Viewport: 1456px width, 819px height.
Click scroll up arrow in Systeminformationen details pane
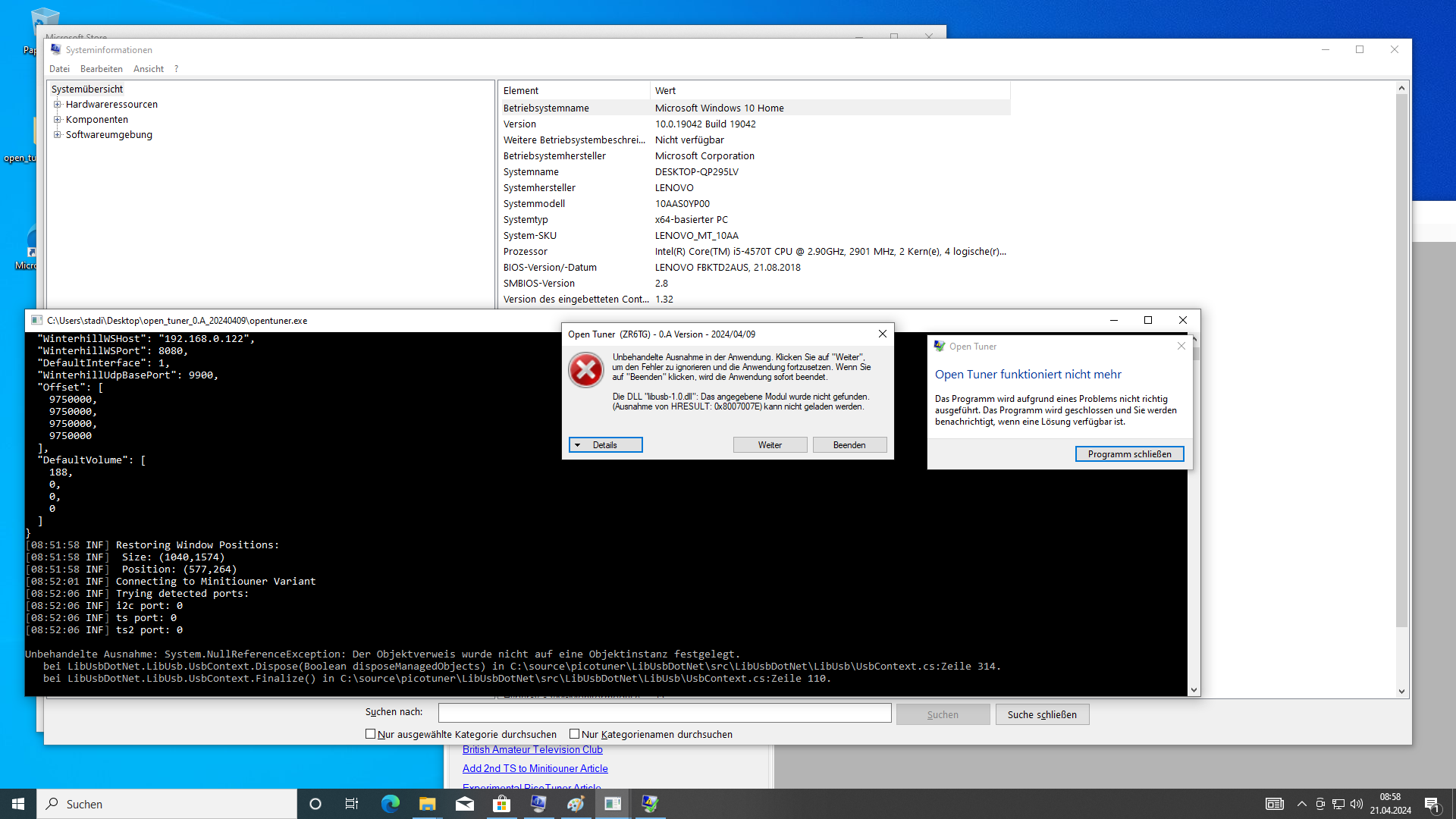1401,89
